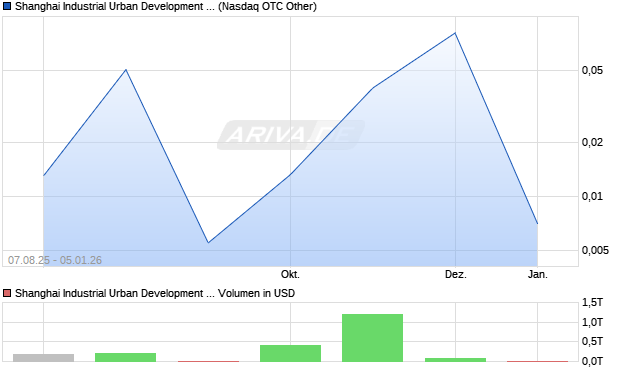Click the price line end point at Jan.
620x371 pixels.
537,223
